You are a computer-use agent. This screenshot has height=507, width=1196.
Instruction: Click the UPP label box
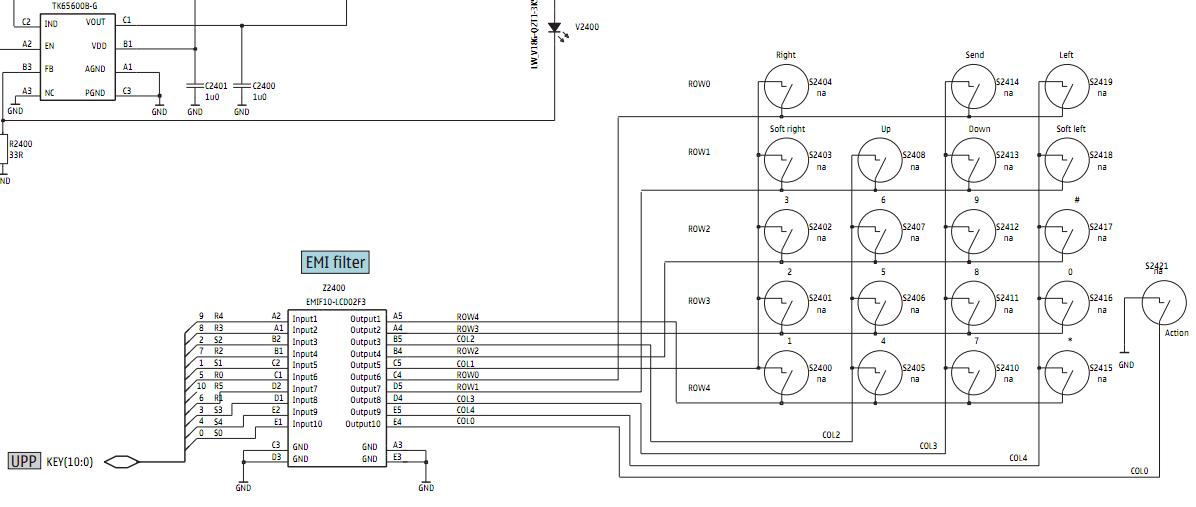coord(24,461)
